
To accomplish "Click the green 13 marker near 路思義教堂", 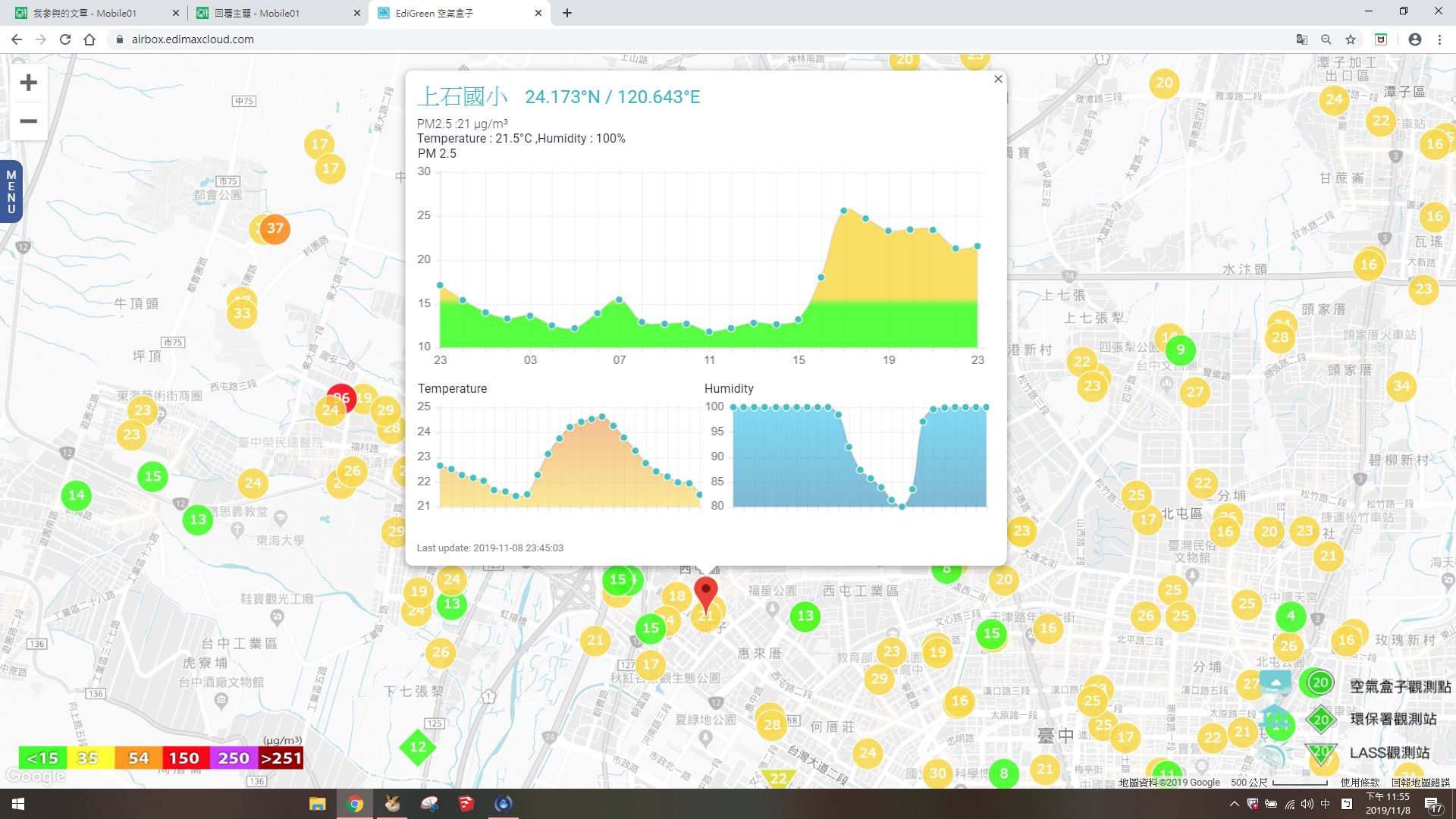I will tap(198, 519).
